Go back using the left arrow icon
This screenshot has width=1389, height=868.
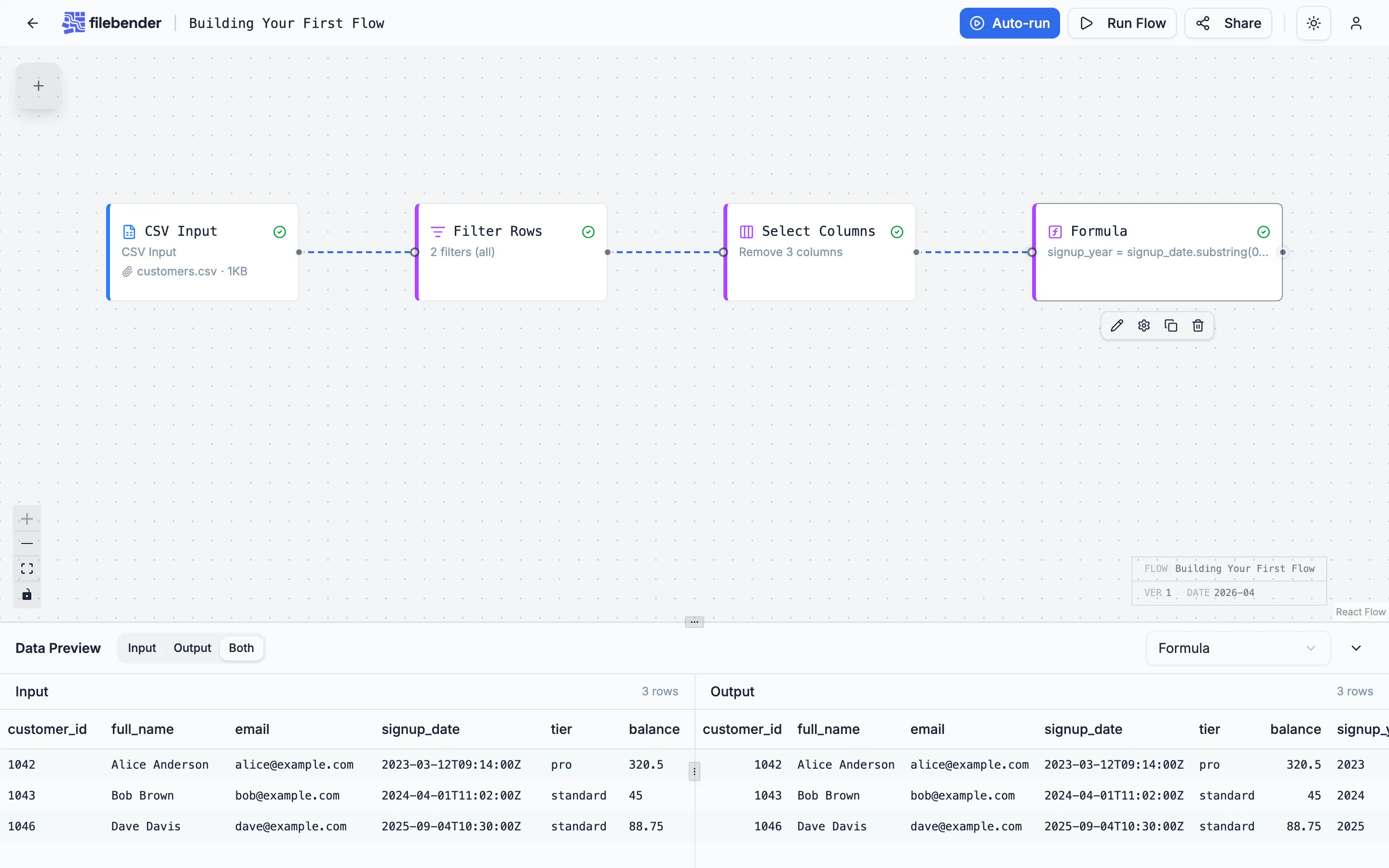pyautogui.click(x=33, y=23)
